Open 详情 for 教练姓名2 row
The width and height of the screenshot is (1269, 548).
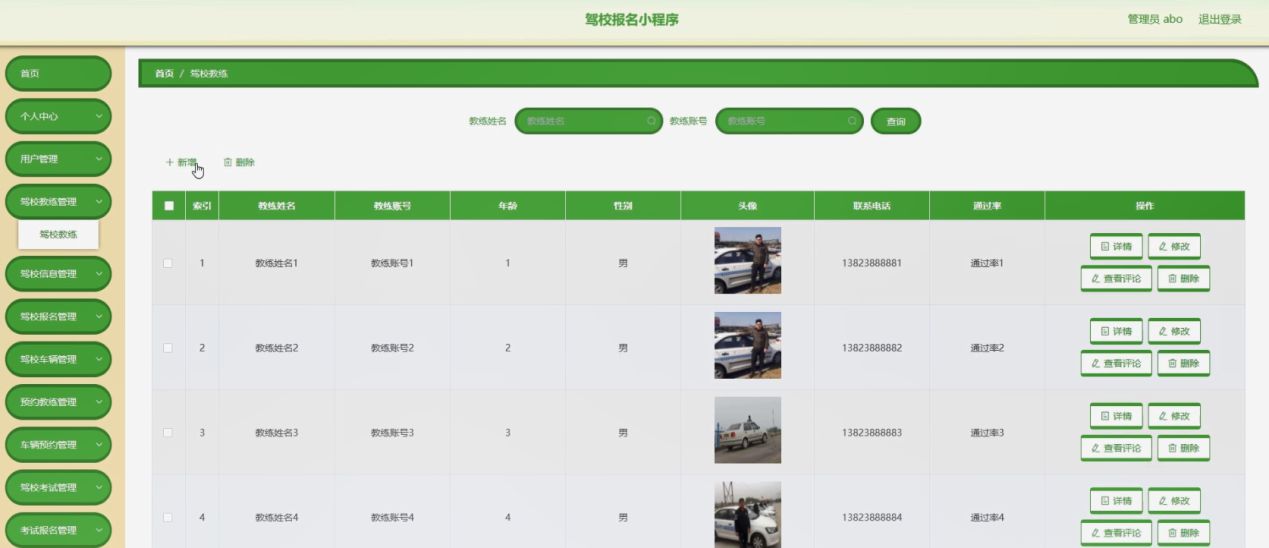click(1116, 331)
